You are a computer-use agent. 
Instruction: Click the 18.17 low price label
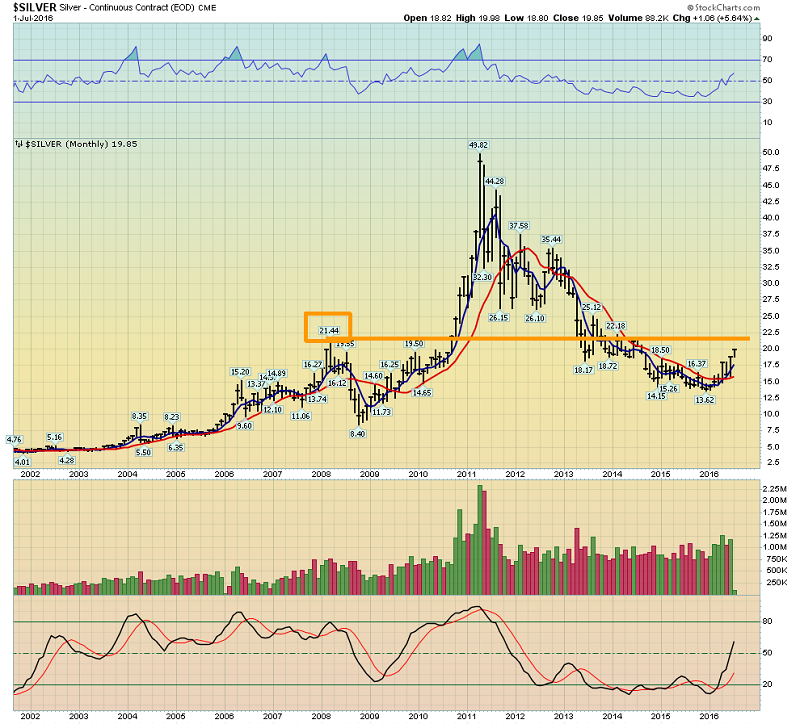(x=583, y=370)
